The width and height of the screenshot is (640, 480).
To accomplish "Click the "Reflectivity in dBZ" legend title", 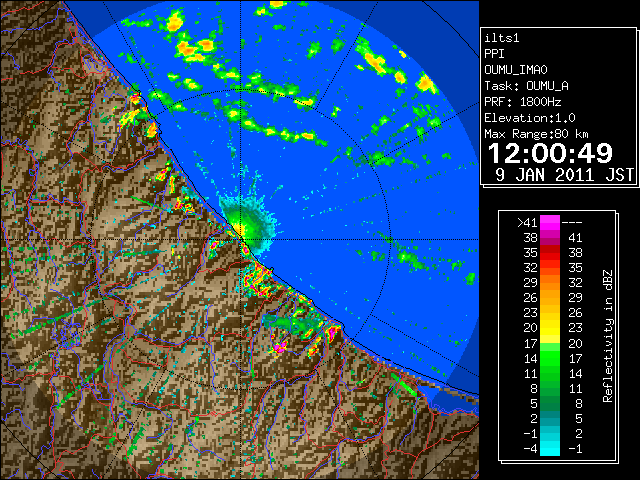I will (x=608, y=336).
